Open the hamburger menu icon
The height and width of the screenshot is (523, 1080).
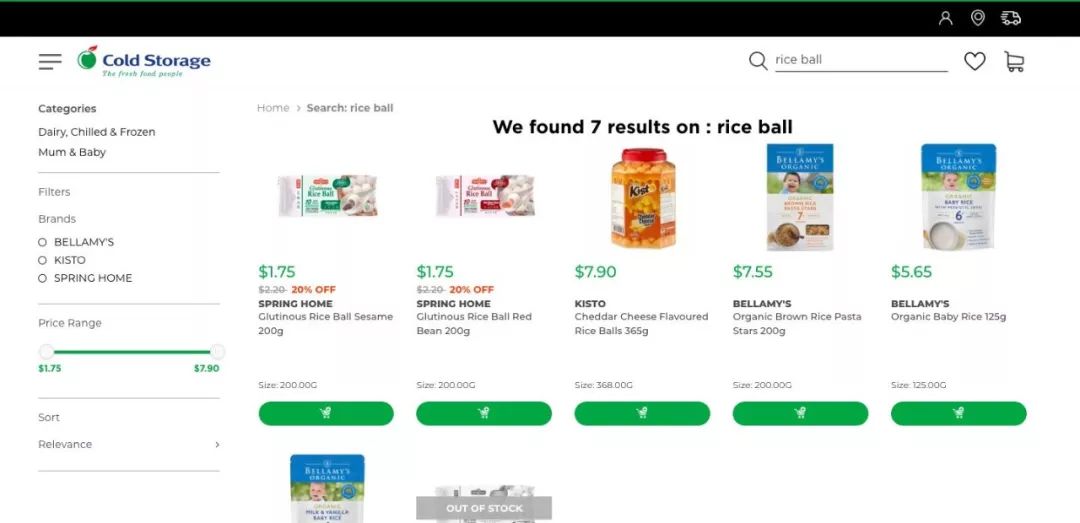pyautogui.click(x=50, y=62)
